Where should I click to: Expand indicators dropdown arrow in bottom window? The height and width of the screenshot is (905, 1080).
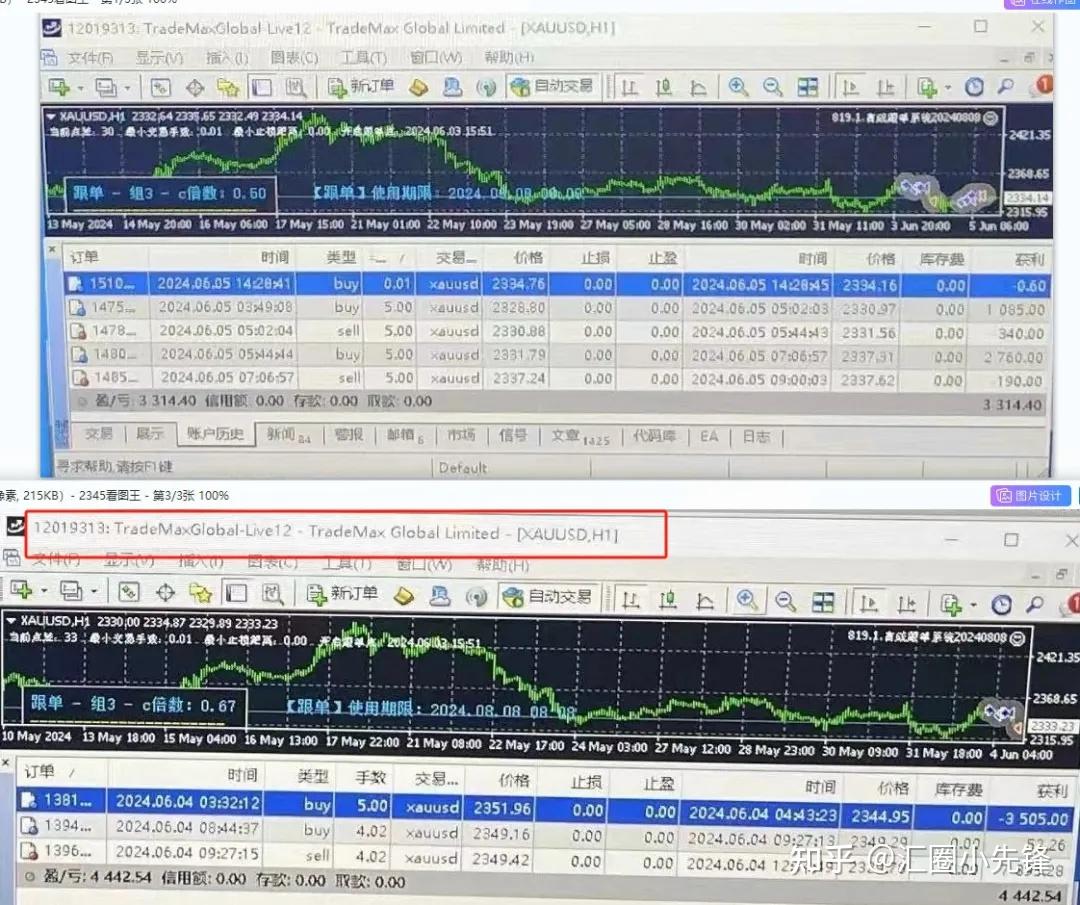pos(973,605)
